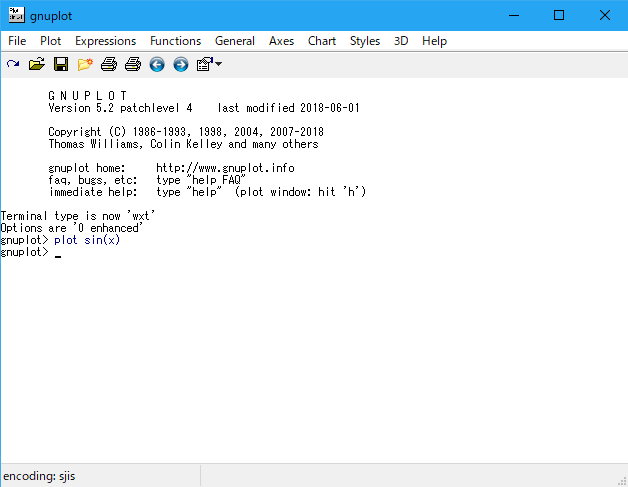The image size is (628, 487).
Task: Click the http://www.gnuplot.info URL text
Action: pos(225,168)
